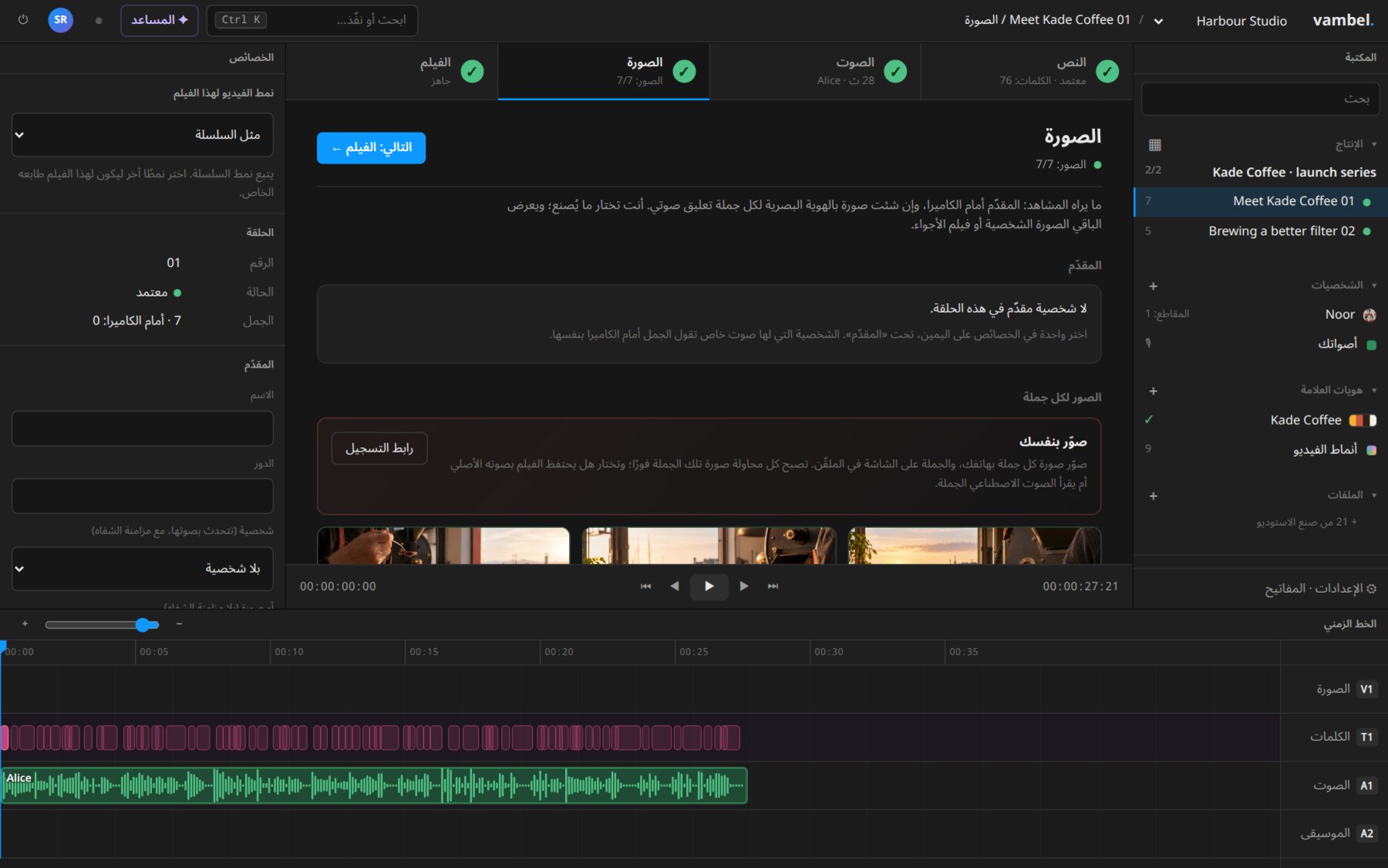The width and height of the screenshot is (1388, 868).
Task: Click the الفيلم tab checkmark icon
Action: [472, 72]
